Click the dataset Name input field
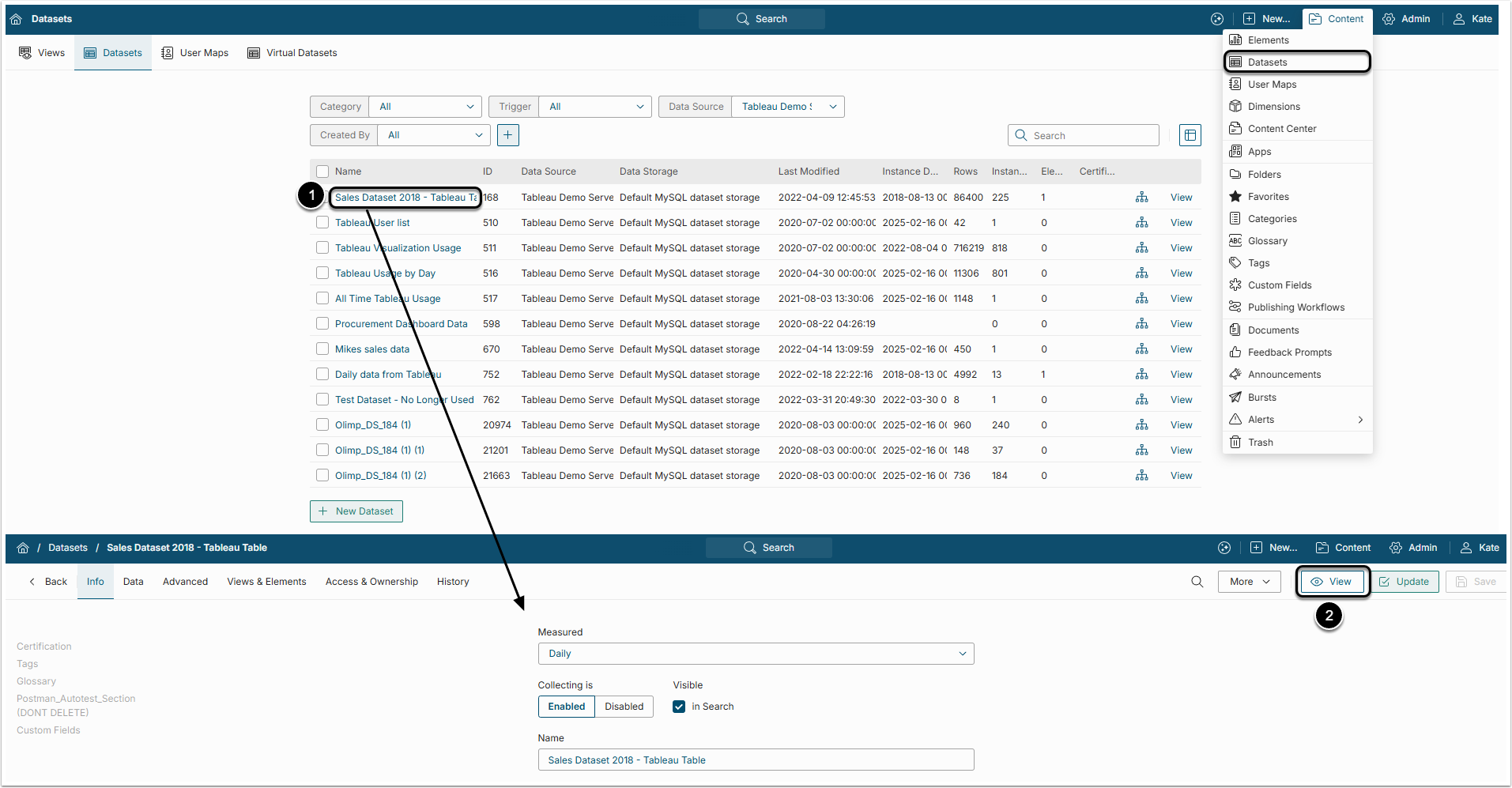Screen dimensions: 1512x788 pyautogui.click(x=755, y=760)
